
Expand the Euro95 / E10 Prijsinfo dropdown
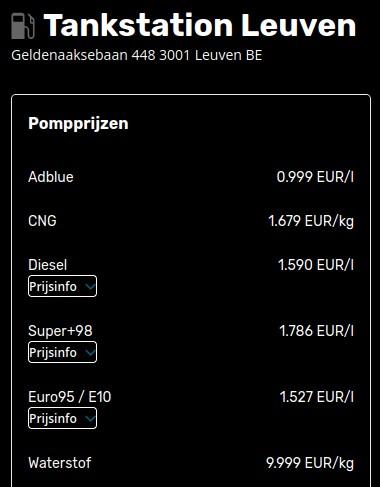point(62,418)
